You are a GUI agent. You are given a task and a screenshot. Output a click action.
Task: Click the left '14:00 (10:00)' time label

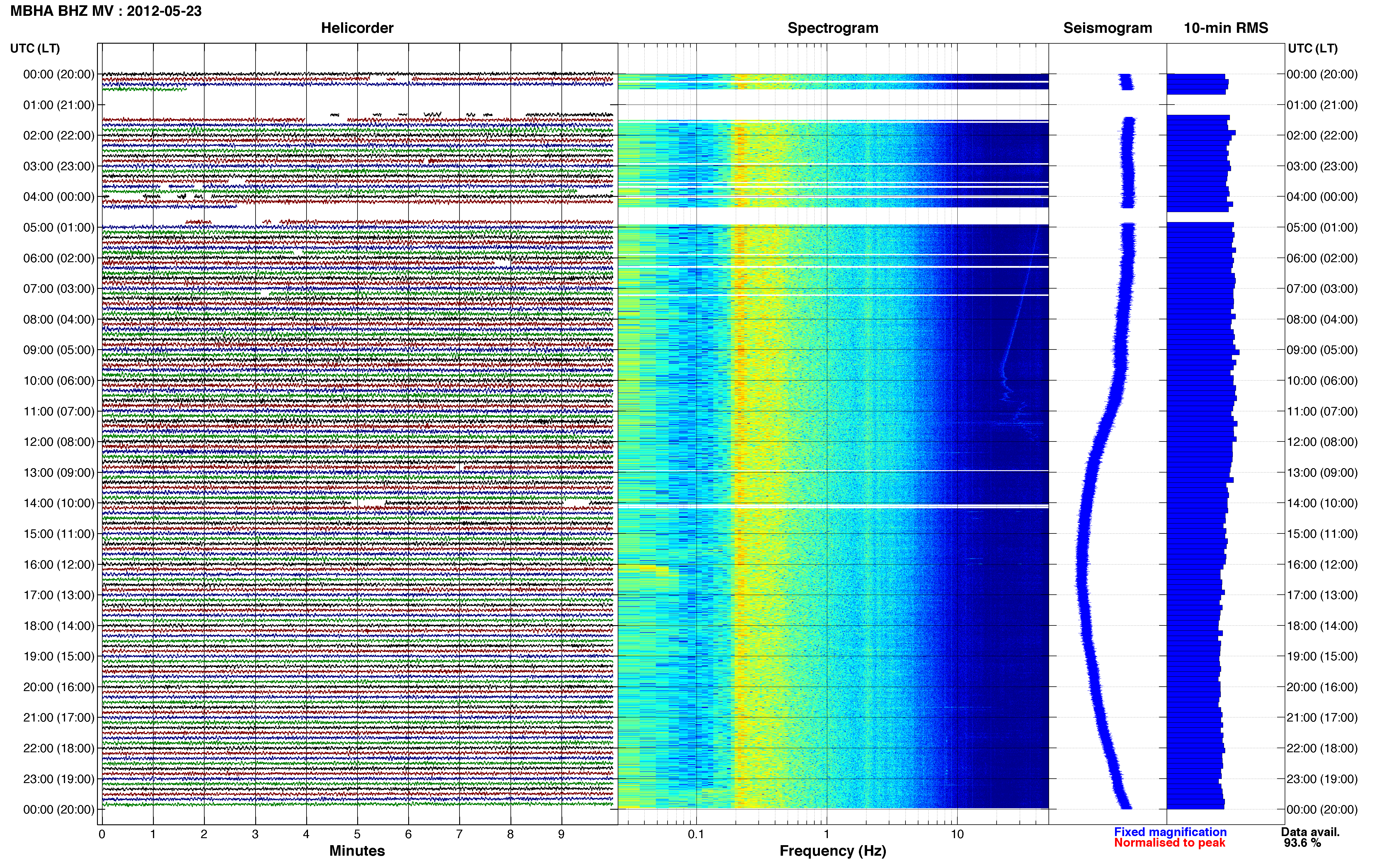(x=59, y=503)
